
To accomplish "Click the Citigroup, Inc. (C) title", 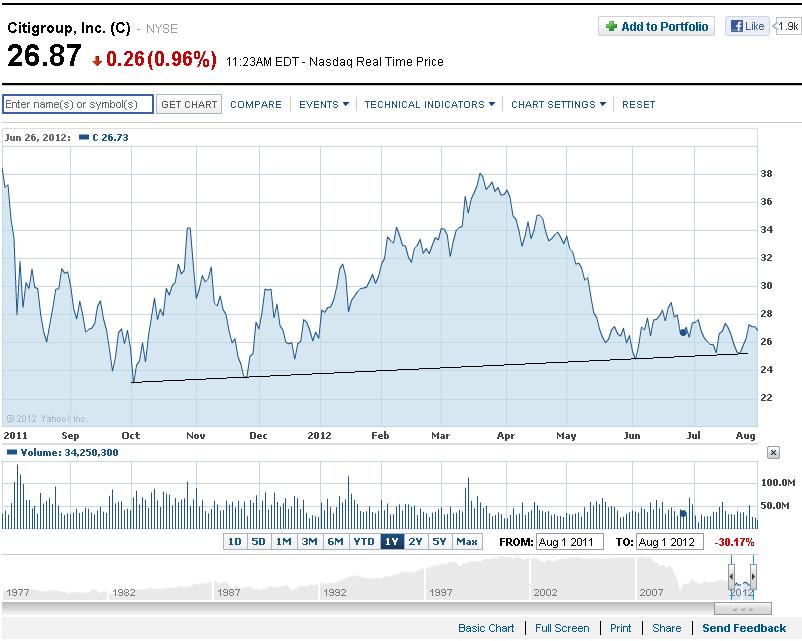I will coord(69,28).
